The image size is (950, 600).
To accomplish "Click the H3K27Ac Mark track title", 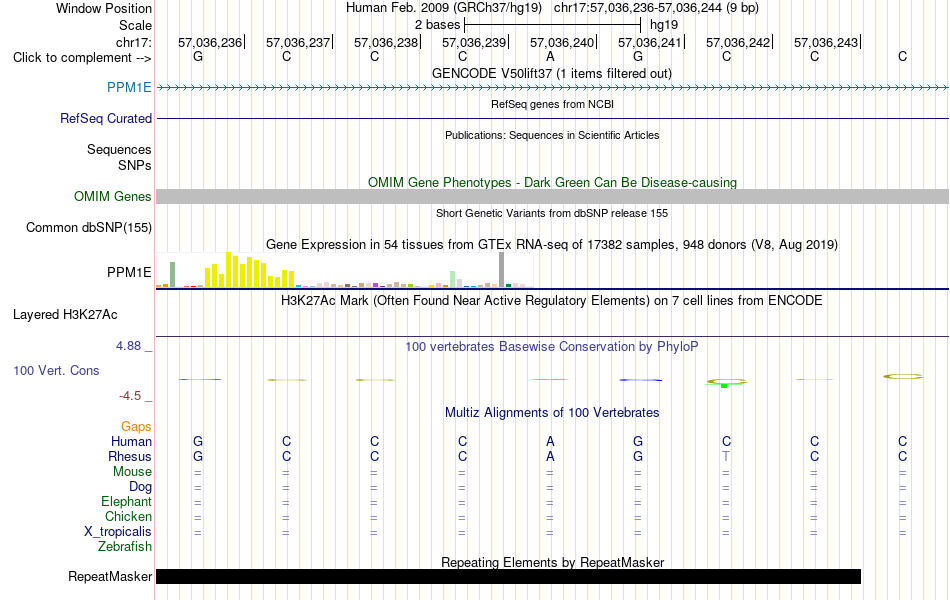I will pyautogui.click(x=551, y=301).
